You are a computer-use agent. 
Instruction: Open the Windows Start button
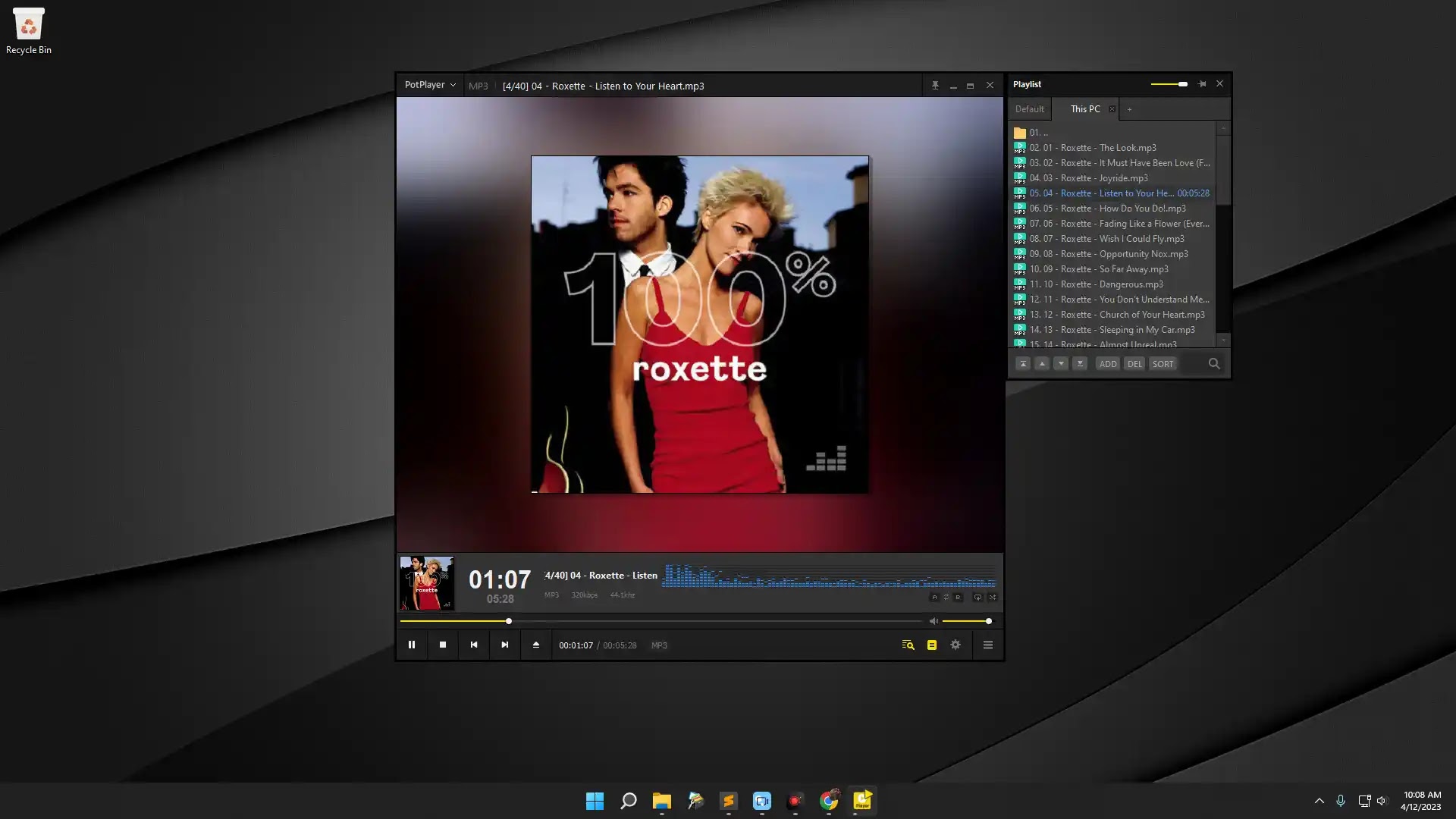pyautogui.click(x=595, y=801)
